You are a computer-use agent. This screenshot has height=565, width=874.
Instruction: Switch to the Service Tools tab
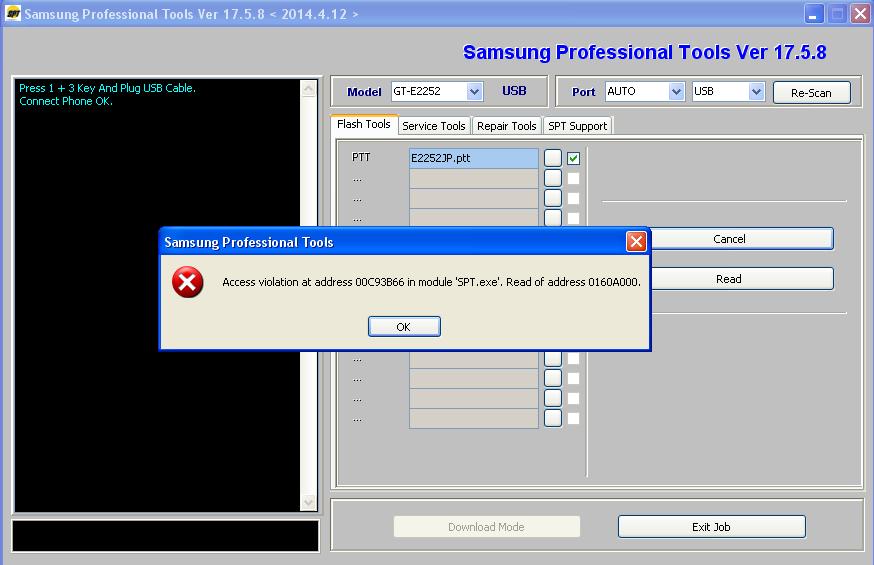pos(434,126)
